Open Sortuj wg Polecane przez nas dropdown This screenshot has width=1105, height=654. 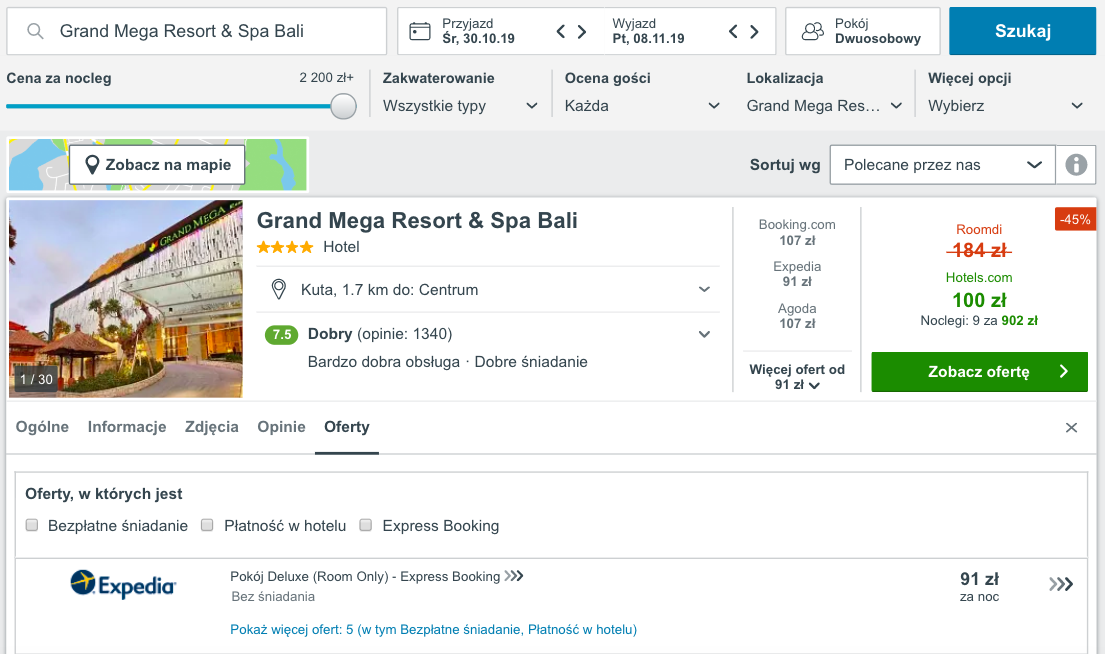click(x=942, y=165)
